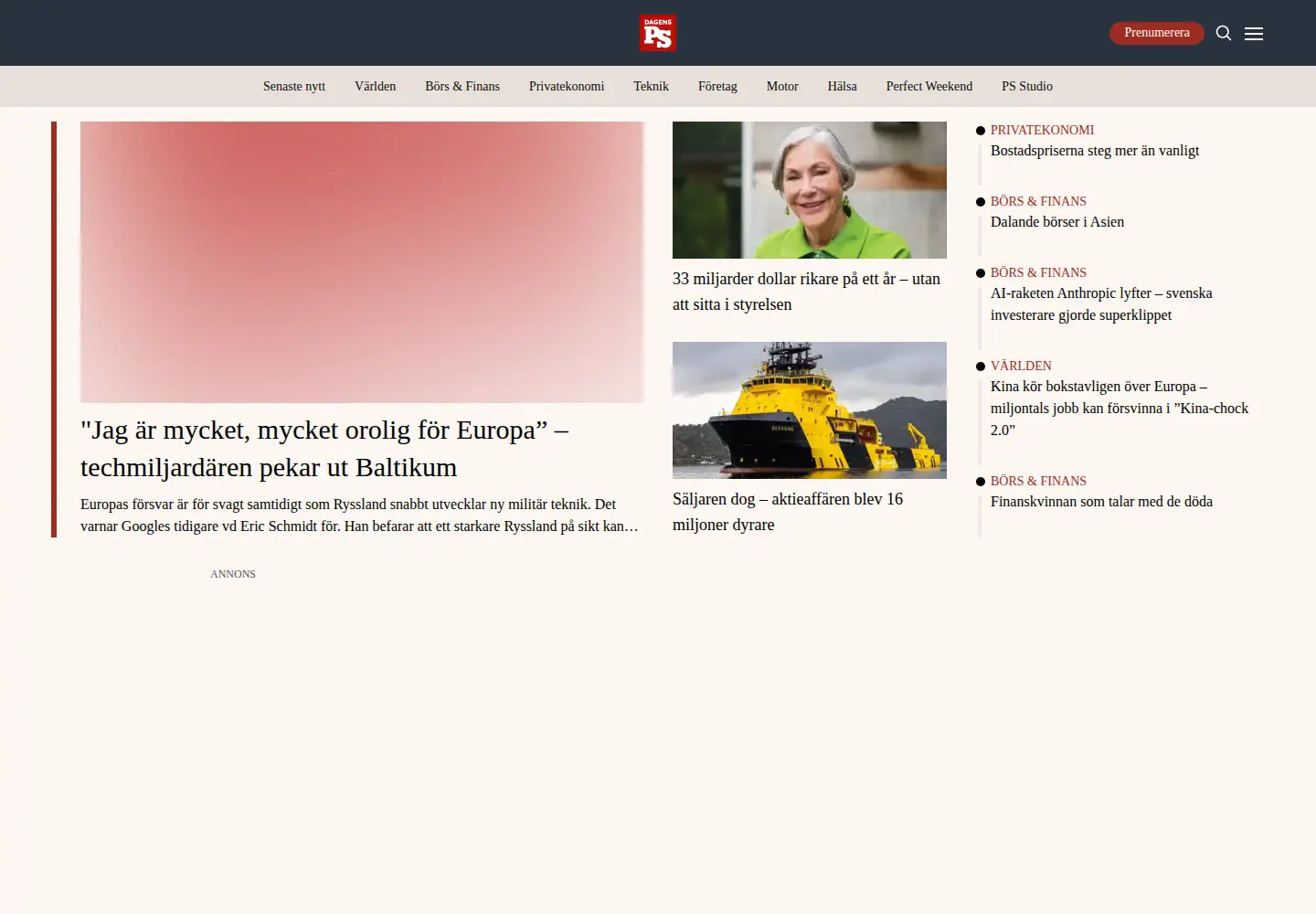Open PS Studio section
Screen dimensions: 1316x914
[1027, 86]
